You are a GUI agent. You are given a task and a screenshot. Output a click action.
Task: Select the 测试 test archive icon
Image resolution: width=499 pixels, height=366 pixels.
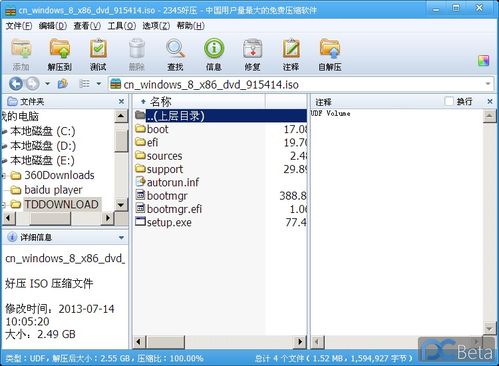98,55
